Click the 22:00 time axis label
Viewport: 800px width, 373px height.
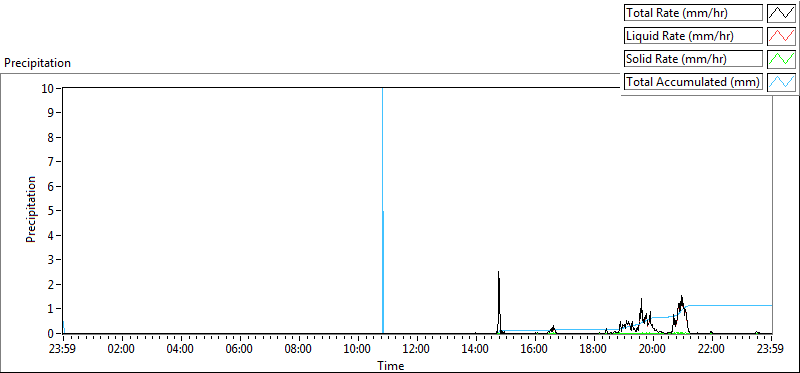coord(712,350)
